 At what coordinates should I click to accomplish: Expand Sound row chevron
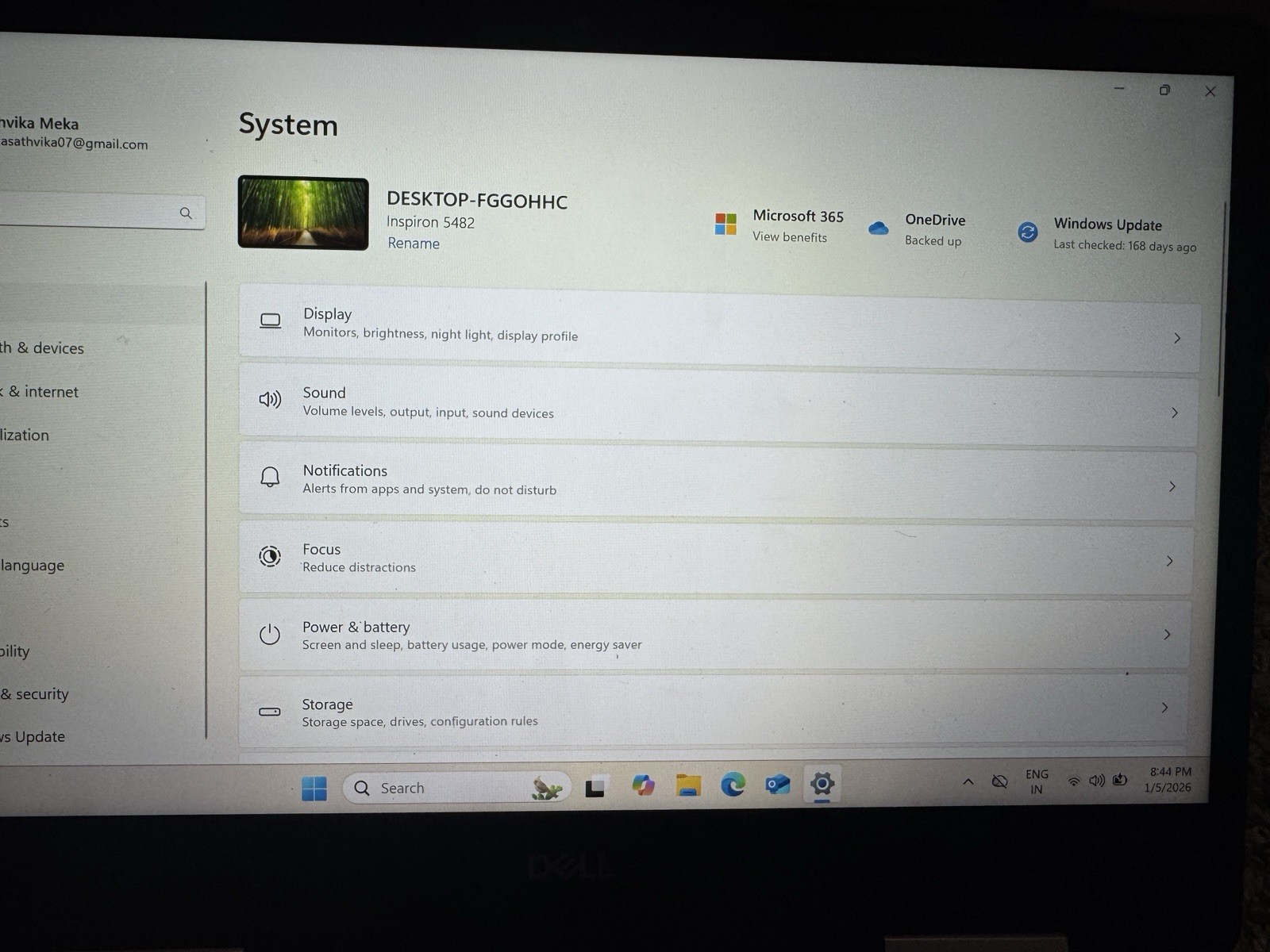point(1175,413)
